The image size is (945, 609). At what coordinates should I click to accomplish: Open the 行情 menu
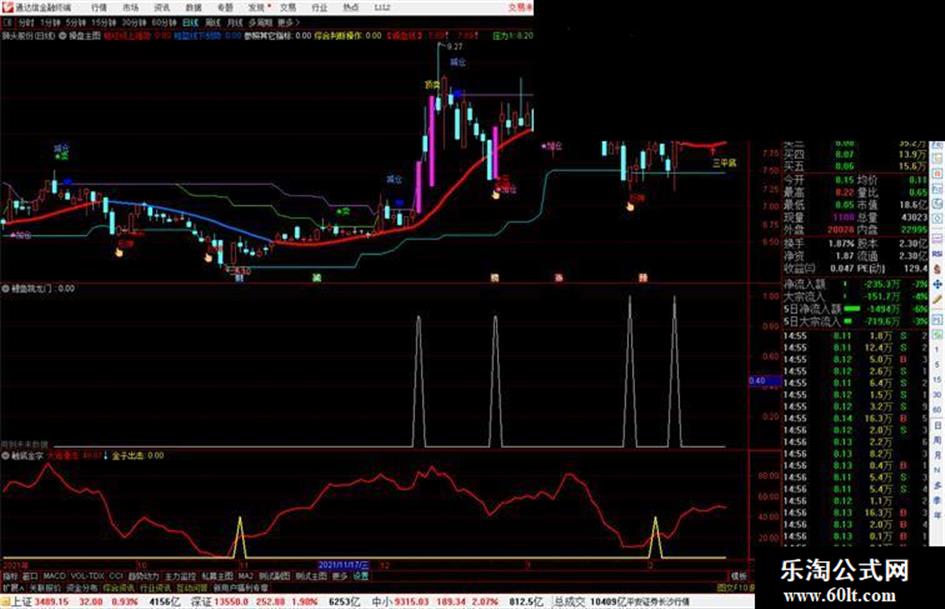click(99, 8)
